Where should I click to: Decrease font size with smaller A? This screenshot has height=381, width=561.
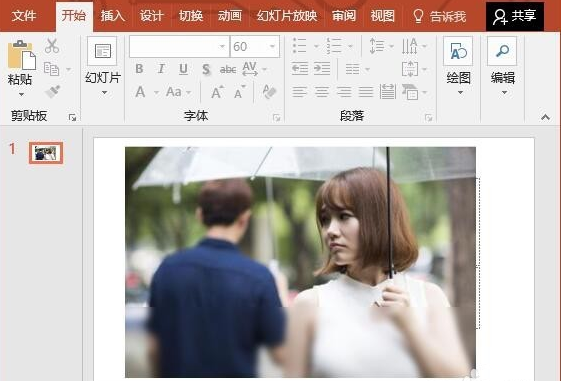pos(239,93)
